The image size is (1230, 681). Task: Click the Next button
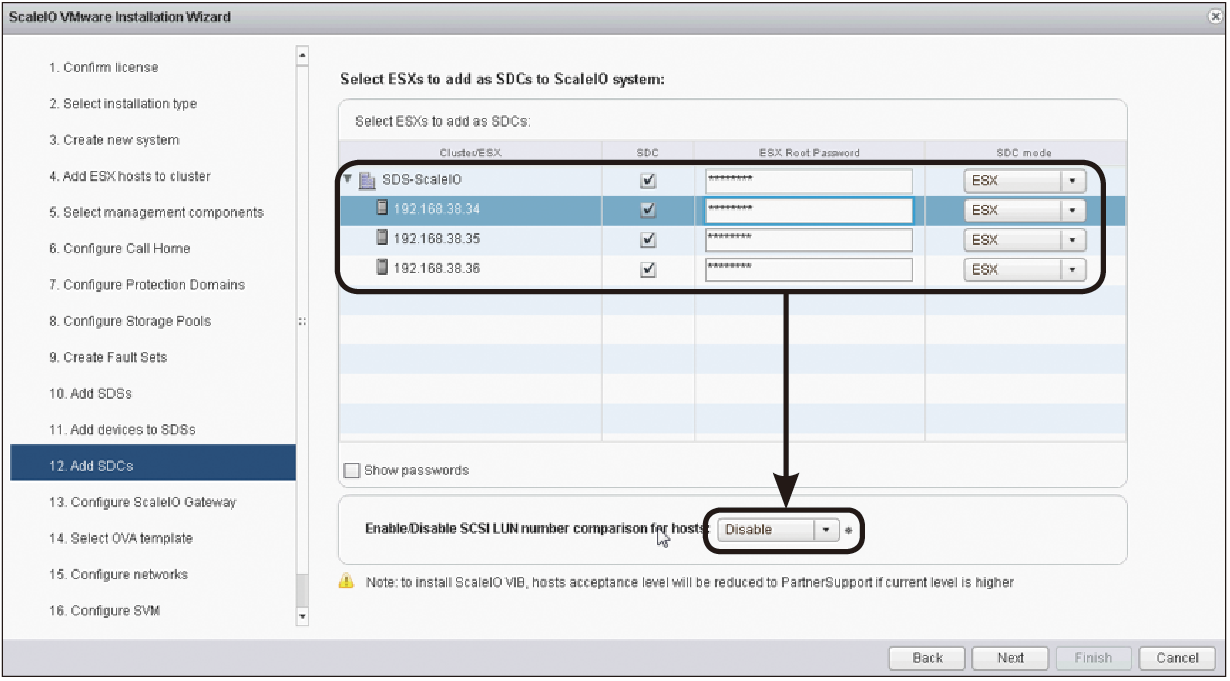(1011, 658)
